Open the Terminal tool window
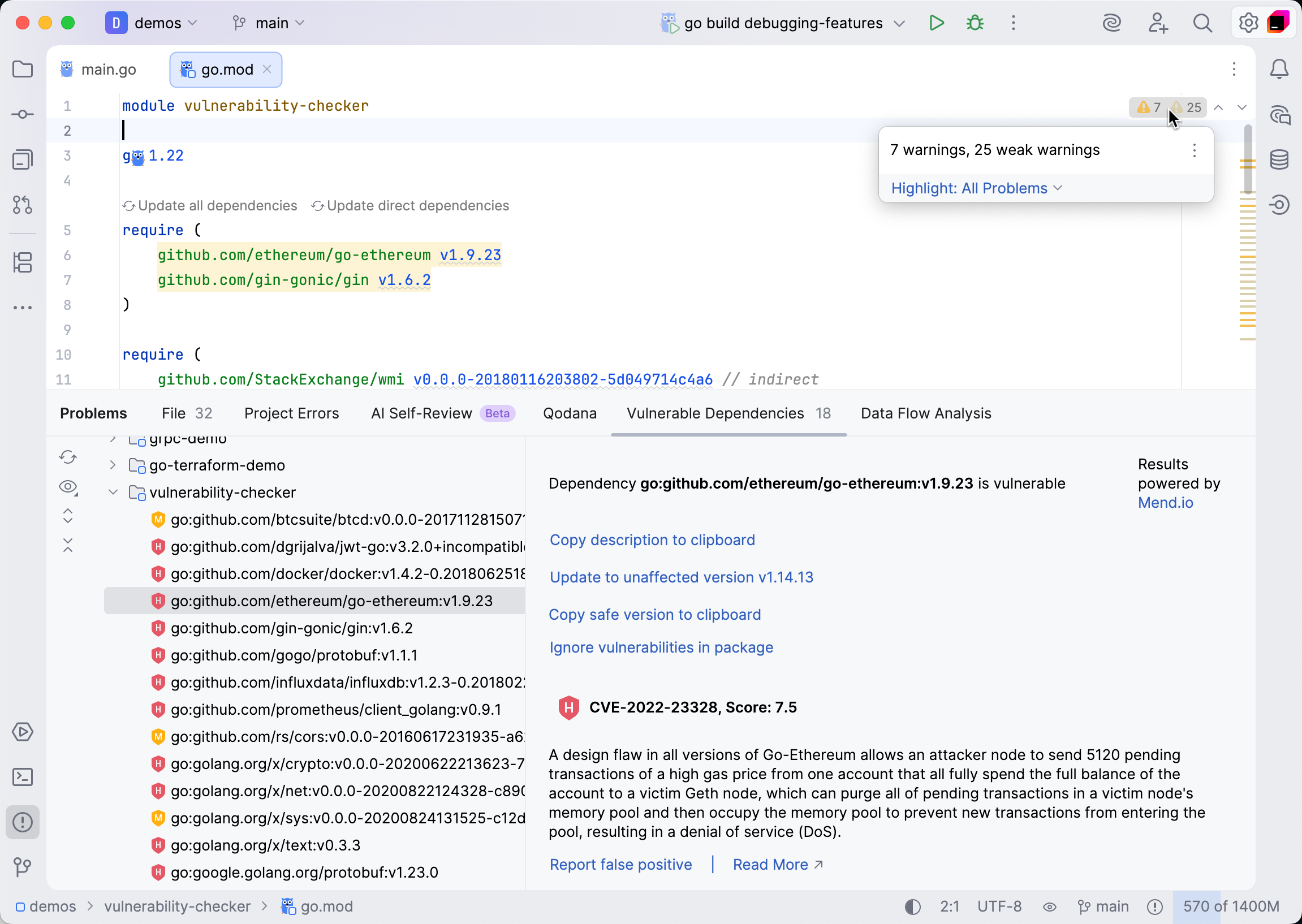The height and width of the screenshot is (924, 1302). point(23,777)
